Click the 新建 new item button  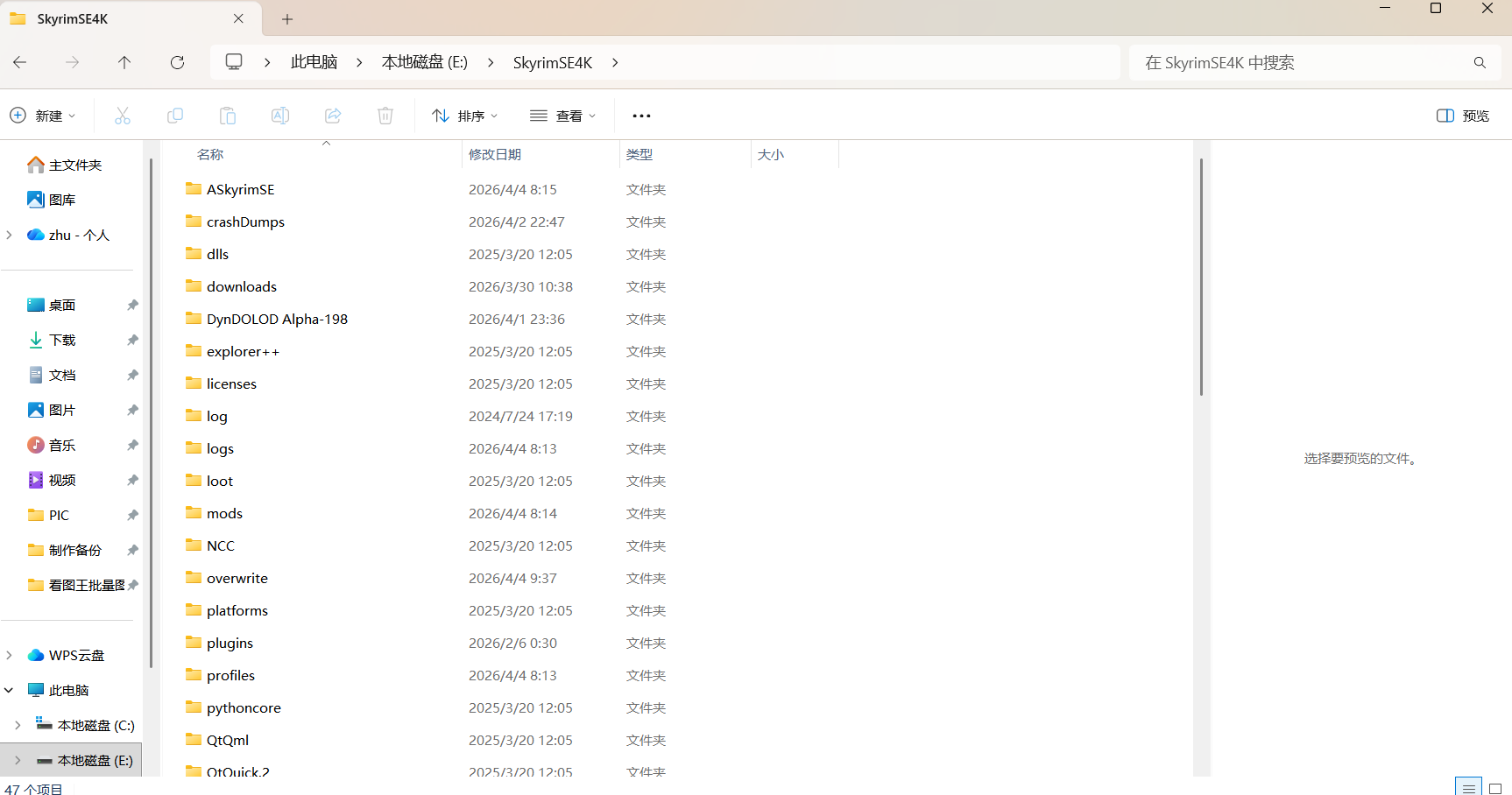click(43, 116)
